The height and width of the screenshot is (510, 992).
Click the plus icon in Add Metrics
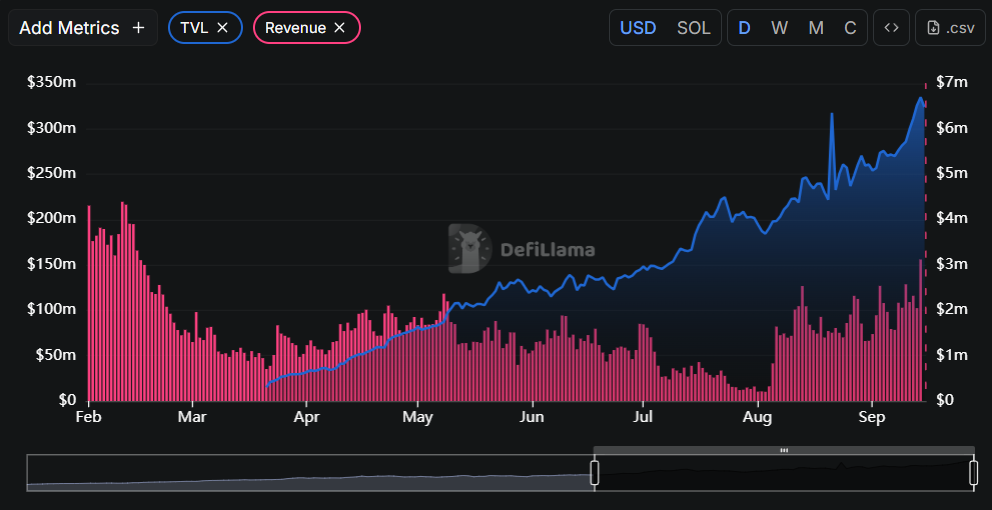[138, 28]
